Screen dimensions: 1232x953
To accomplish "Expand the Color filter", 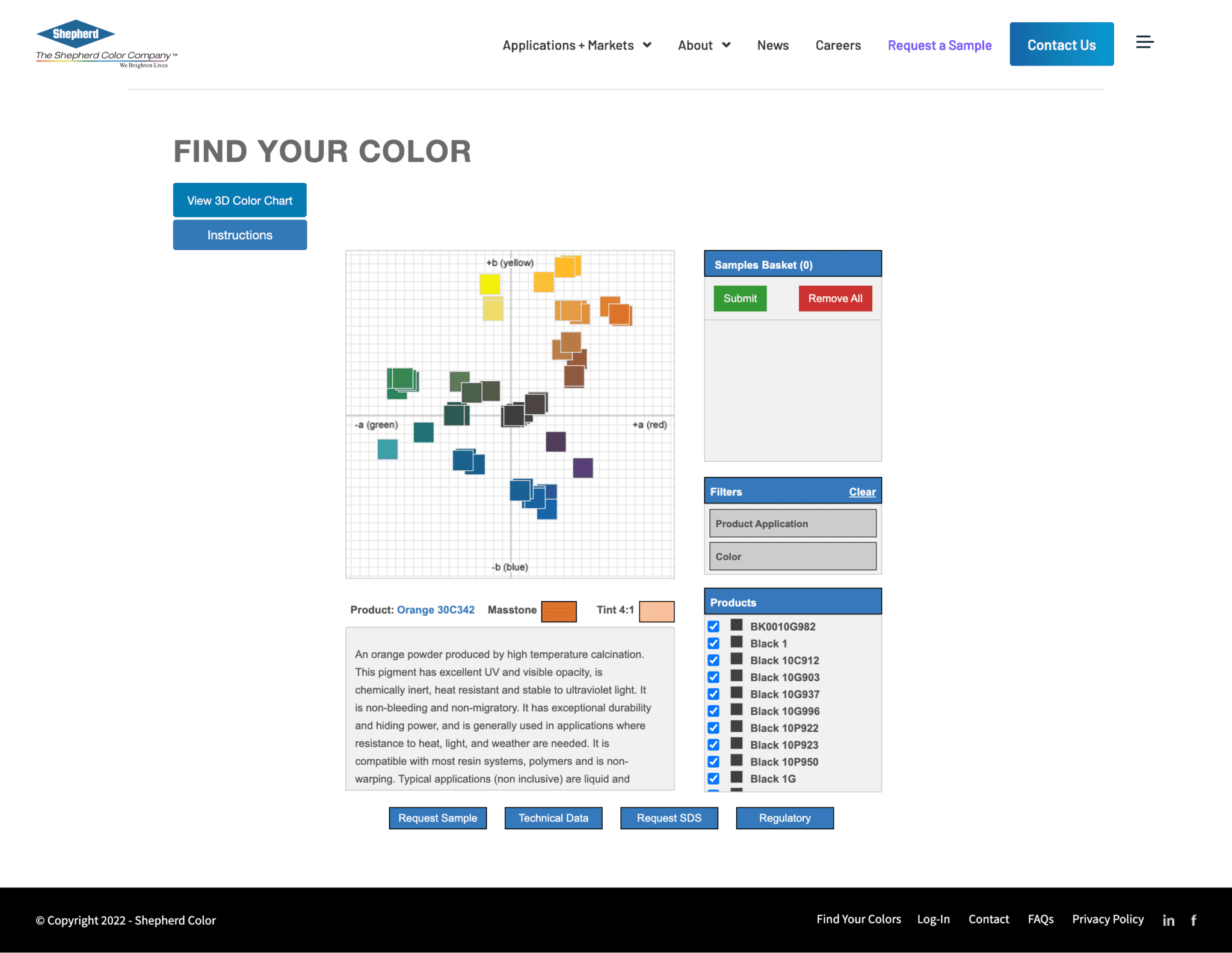I will (793, 556).
